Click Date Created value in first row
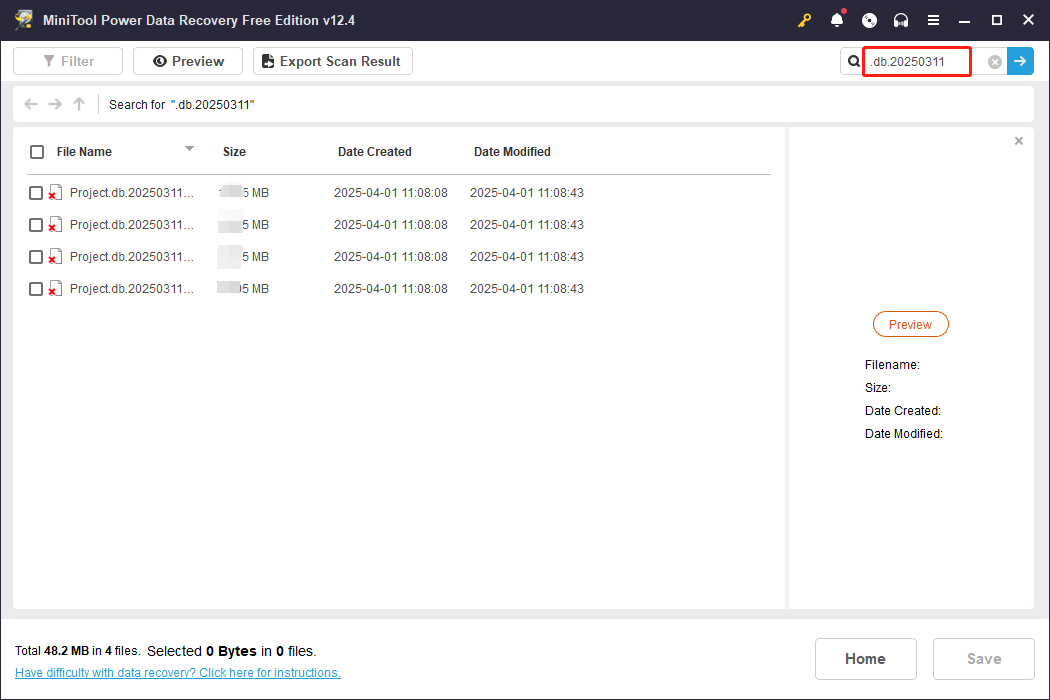Image resolution: width=1050 pixels, height=700 pixels. click(x=391, y=193)
